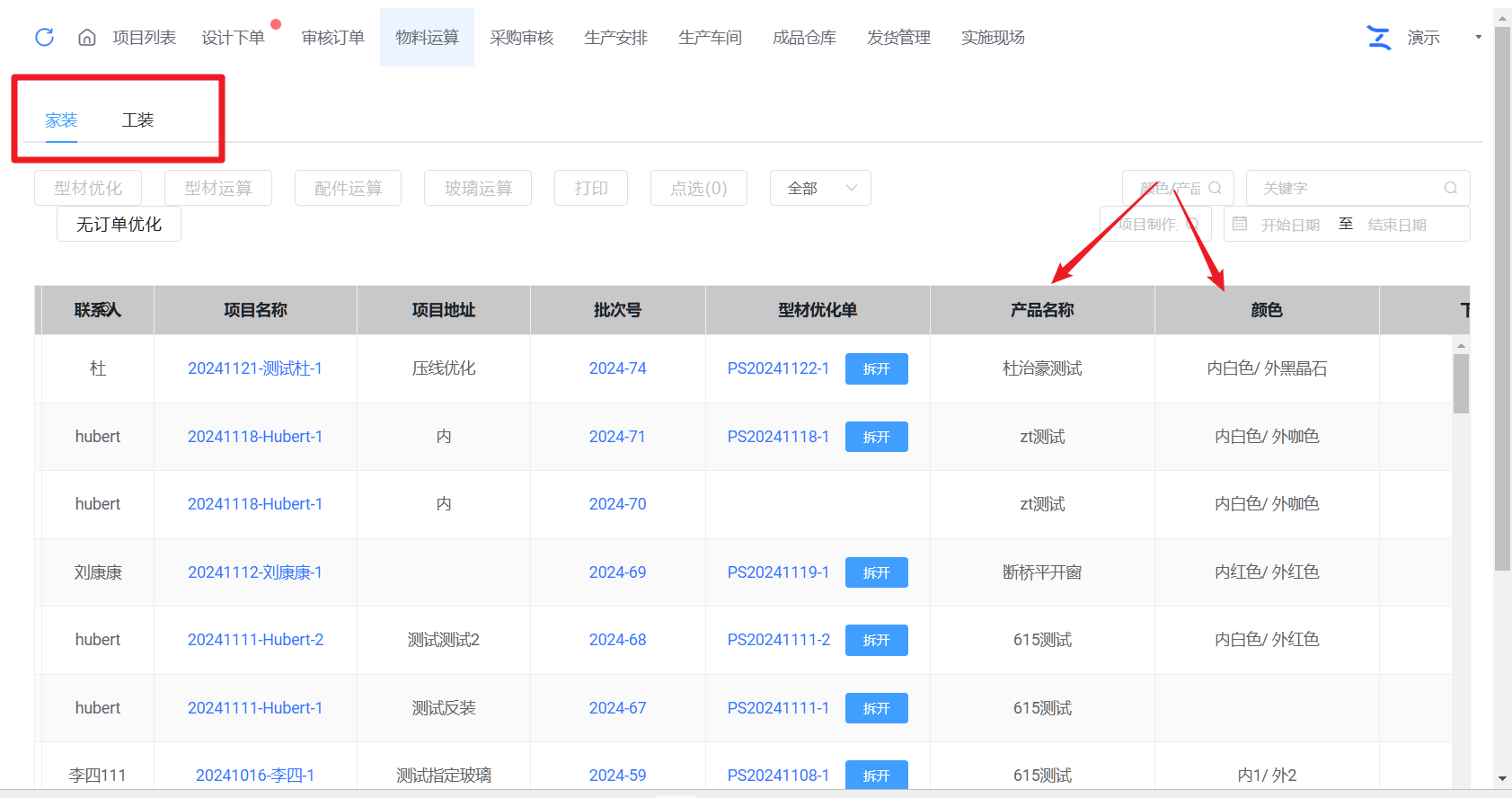Click the table's vertical scrollbar thumb
The height and width of the screenshot is (798, 1512).
coord(1461,383)
